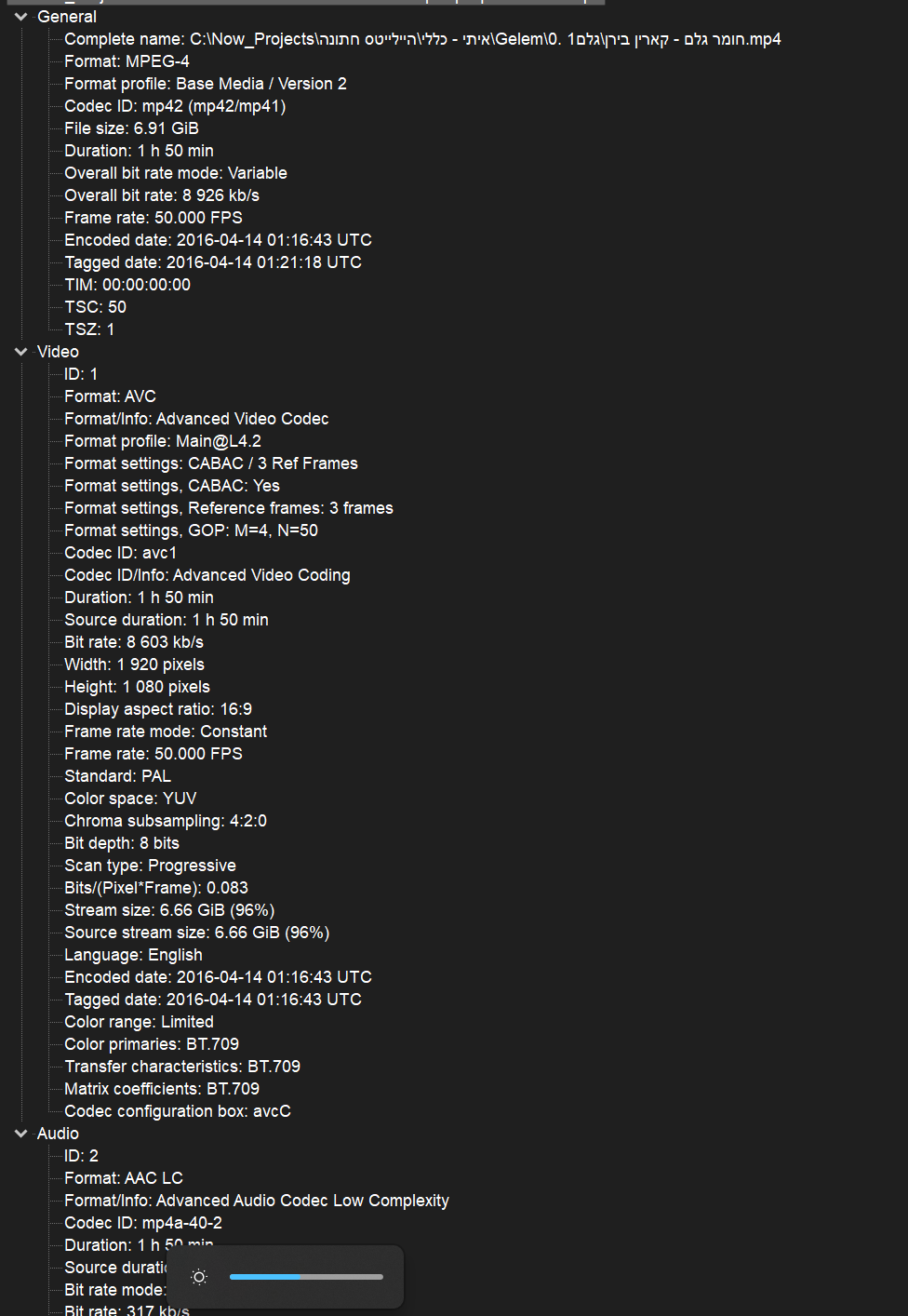Viewport: 908px width, 1316px height.
Task: Collapse the Video section chevron
Action: click(20, 351)
